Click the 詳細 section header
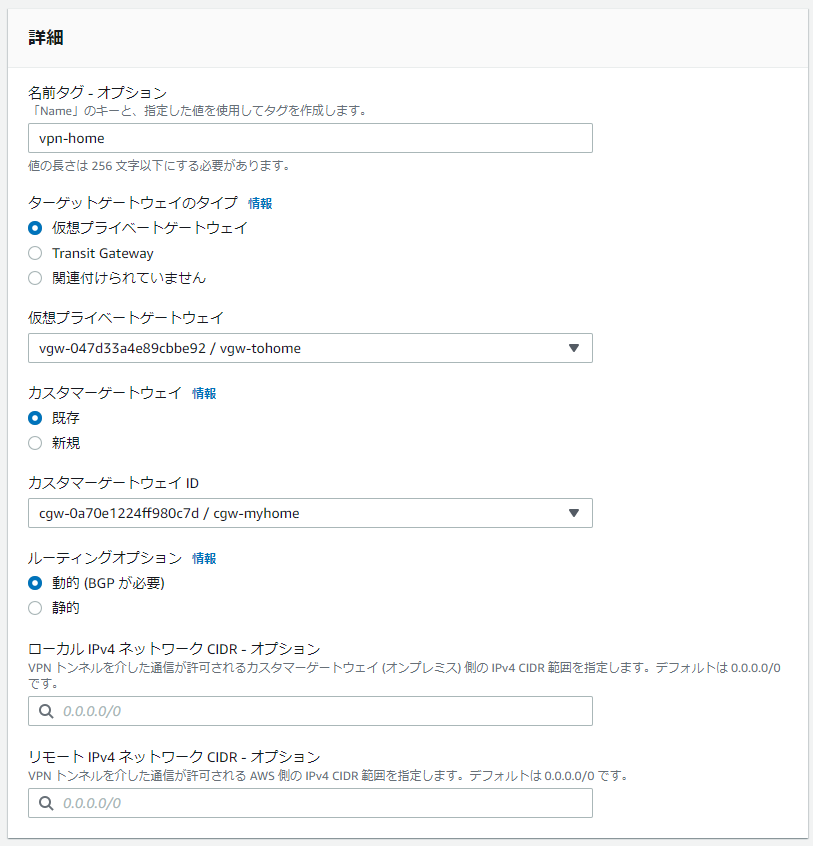 click(48, 38)
